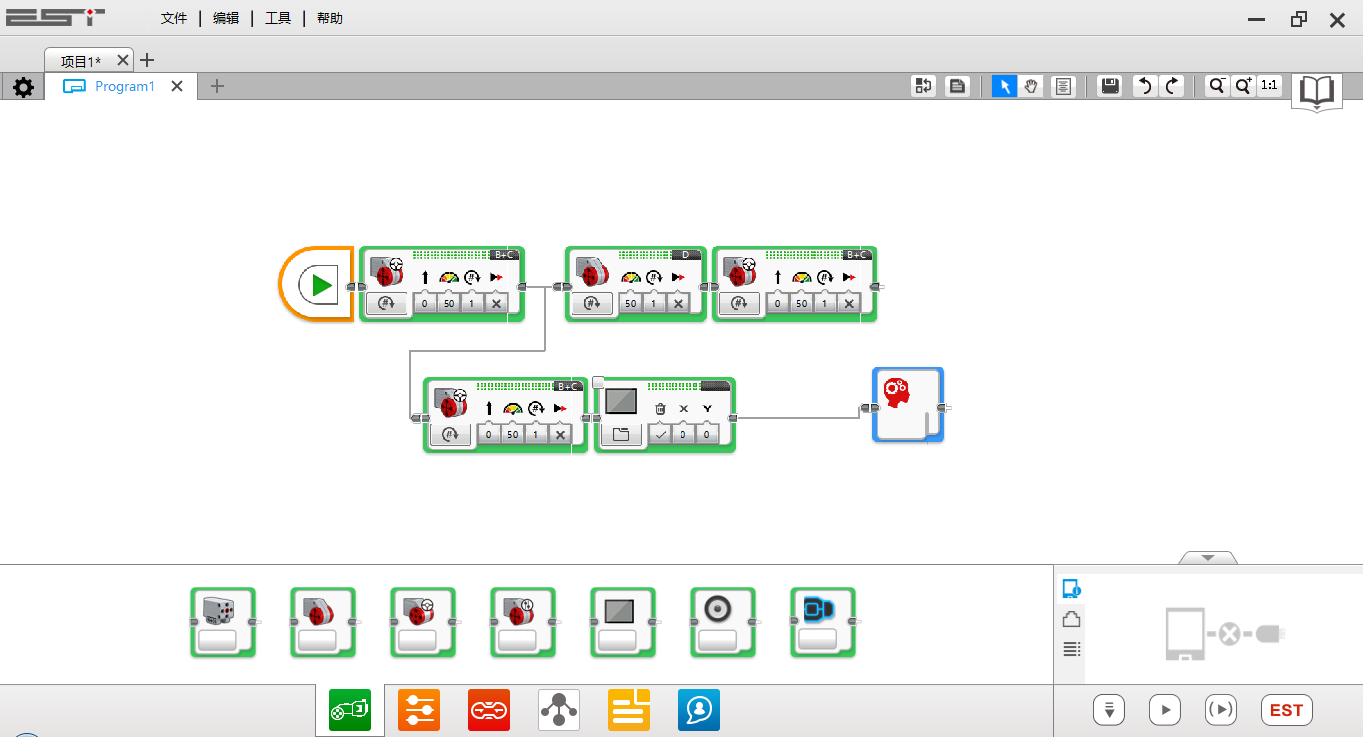Screen dimensions: 1363x737
Task: Run the selected blocks only
Action: click(1221, 710)
